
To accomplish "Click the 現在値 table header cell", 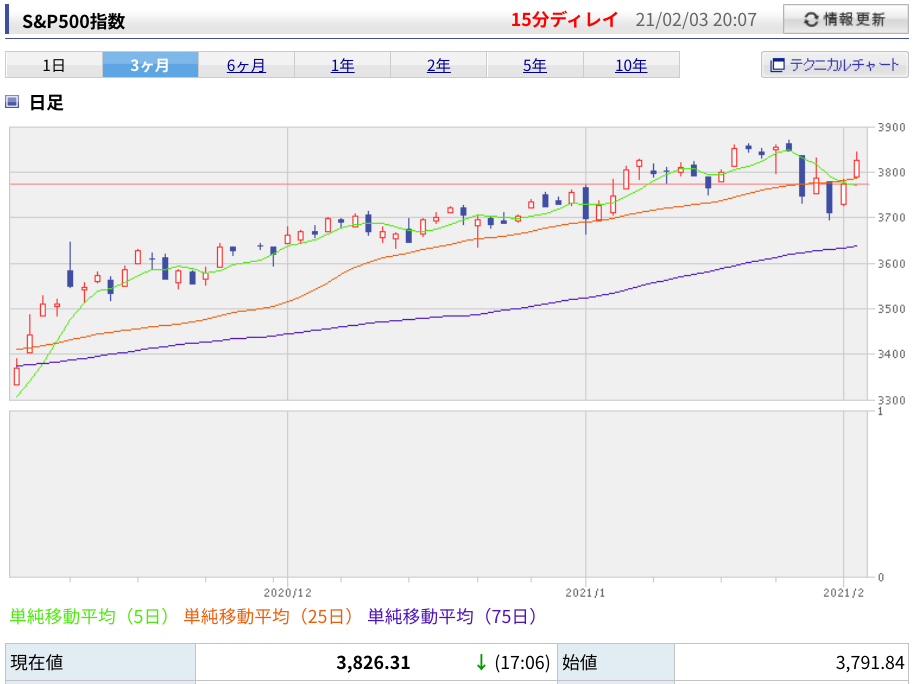I will pyautogui.click(x=100, y=663).
